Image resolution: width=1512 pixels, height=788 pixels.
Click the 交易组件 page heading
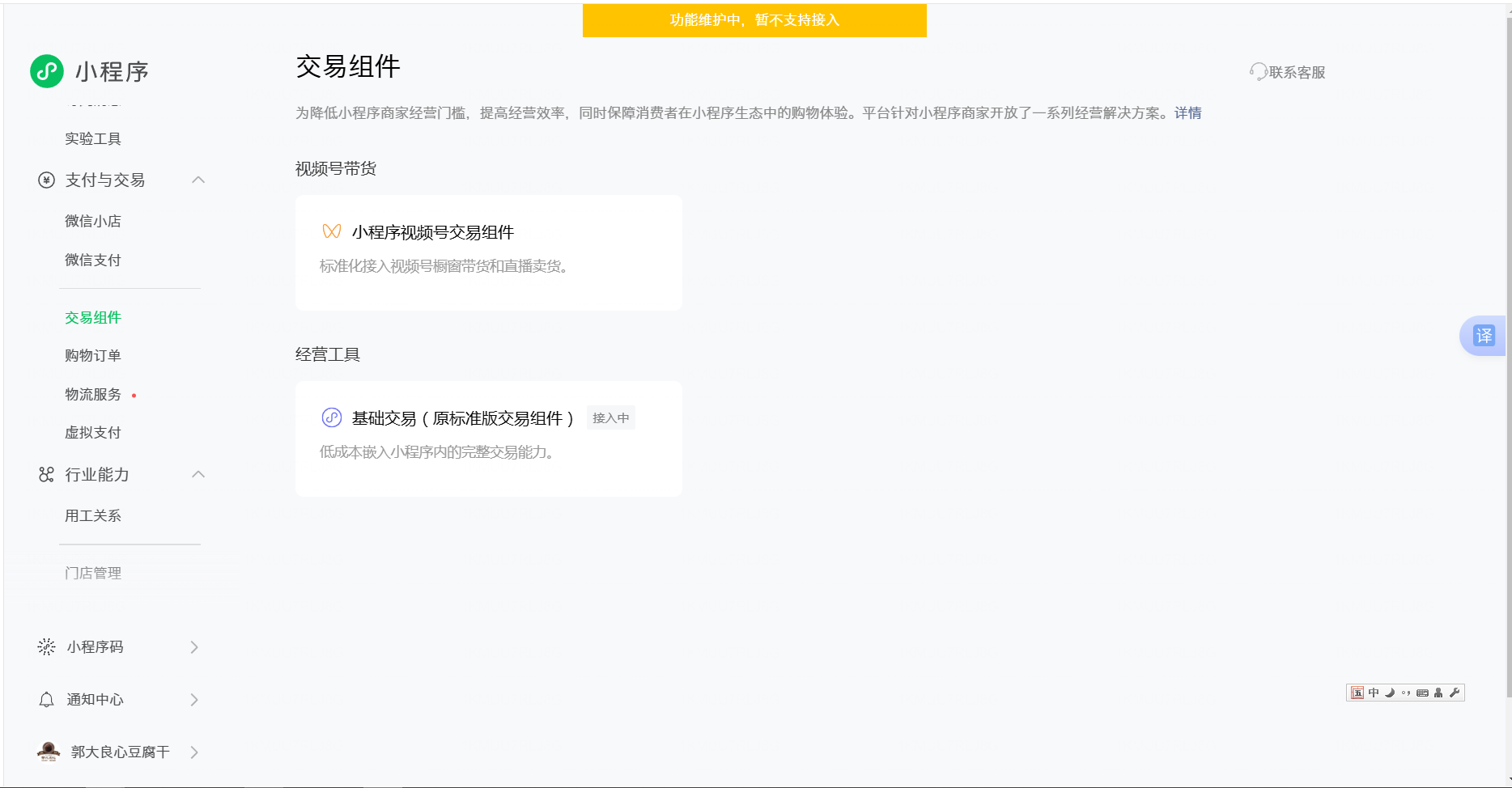(x=348, y=66)
